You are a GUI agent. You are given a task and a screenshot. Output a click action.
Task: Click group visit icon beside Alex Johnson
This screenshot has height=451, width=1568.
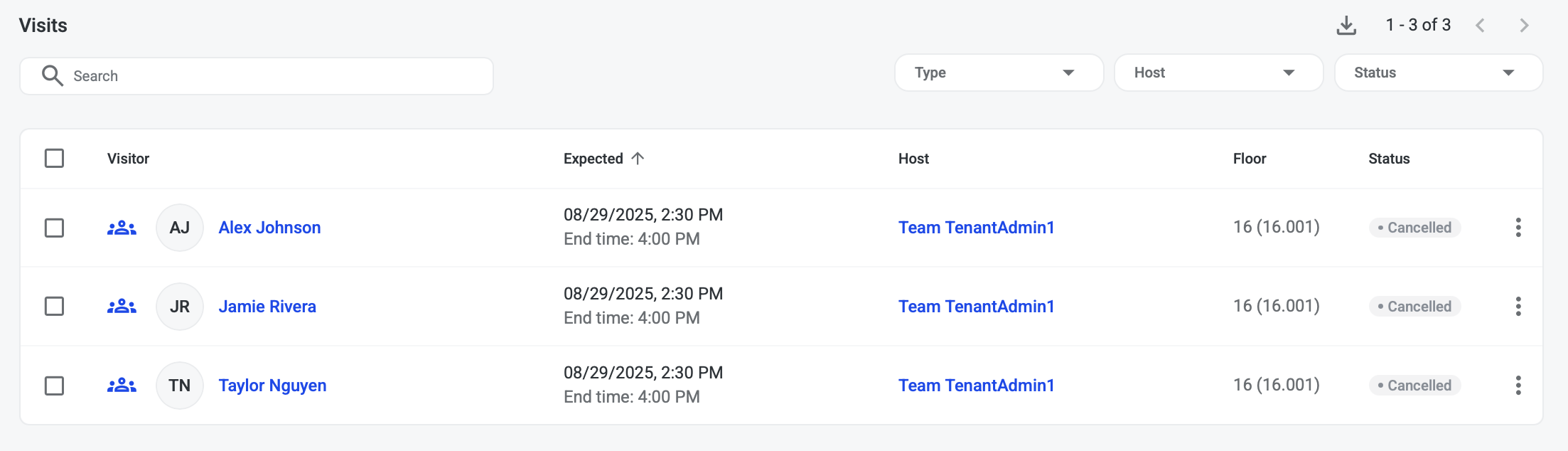[x=122, y=228]
